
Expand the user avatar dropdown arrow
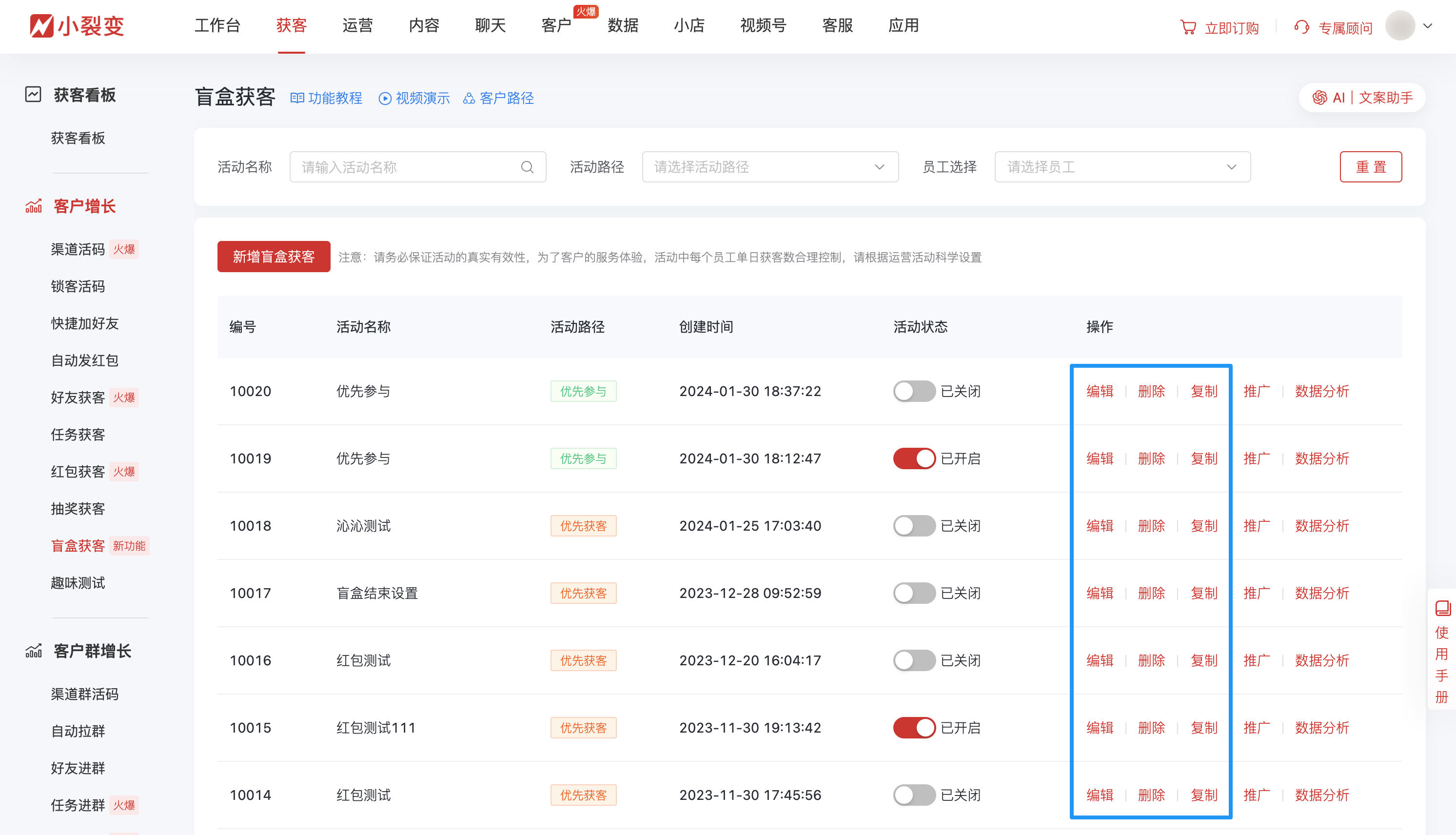[x=1429, y=26]
